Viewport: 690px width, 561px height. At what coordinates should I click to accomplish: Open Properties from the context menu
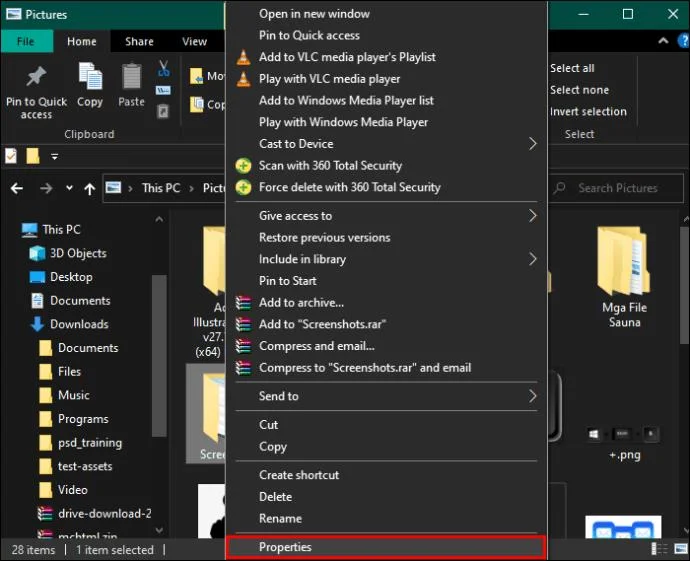tap(386, 547)
